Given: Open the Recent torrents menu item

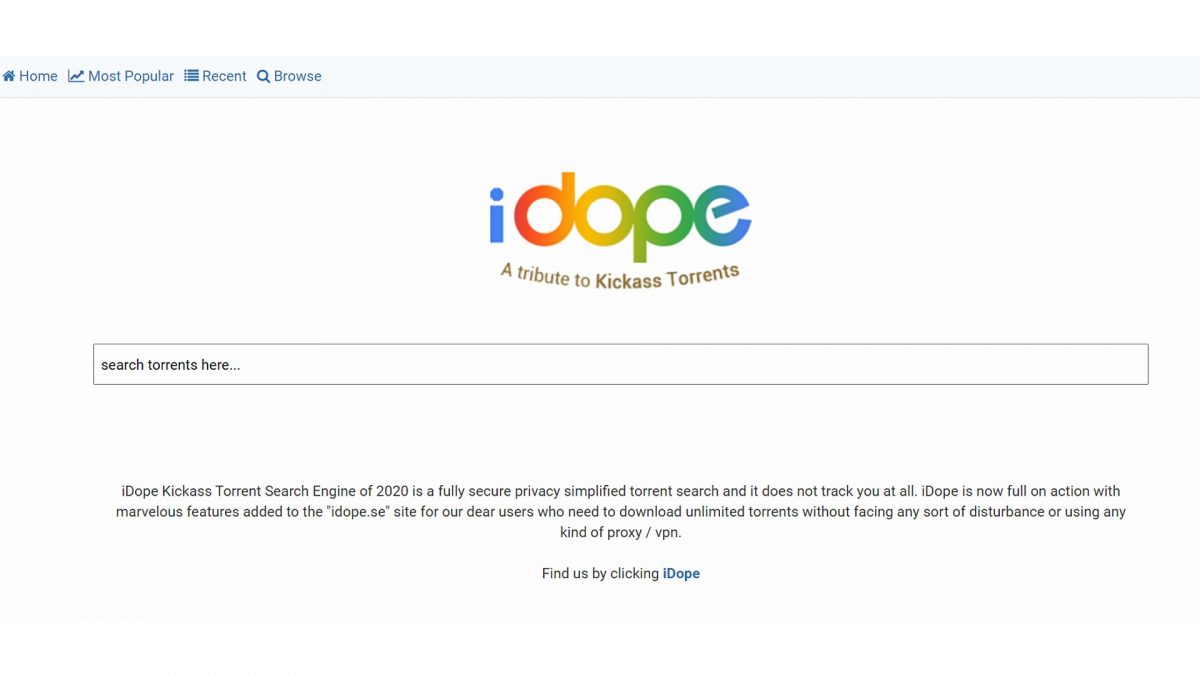Looking at the screenshot, I should pyautogui.click(x=224, y=76).
